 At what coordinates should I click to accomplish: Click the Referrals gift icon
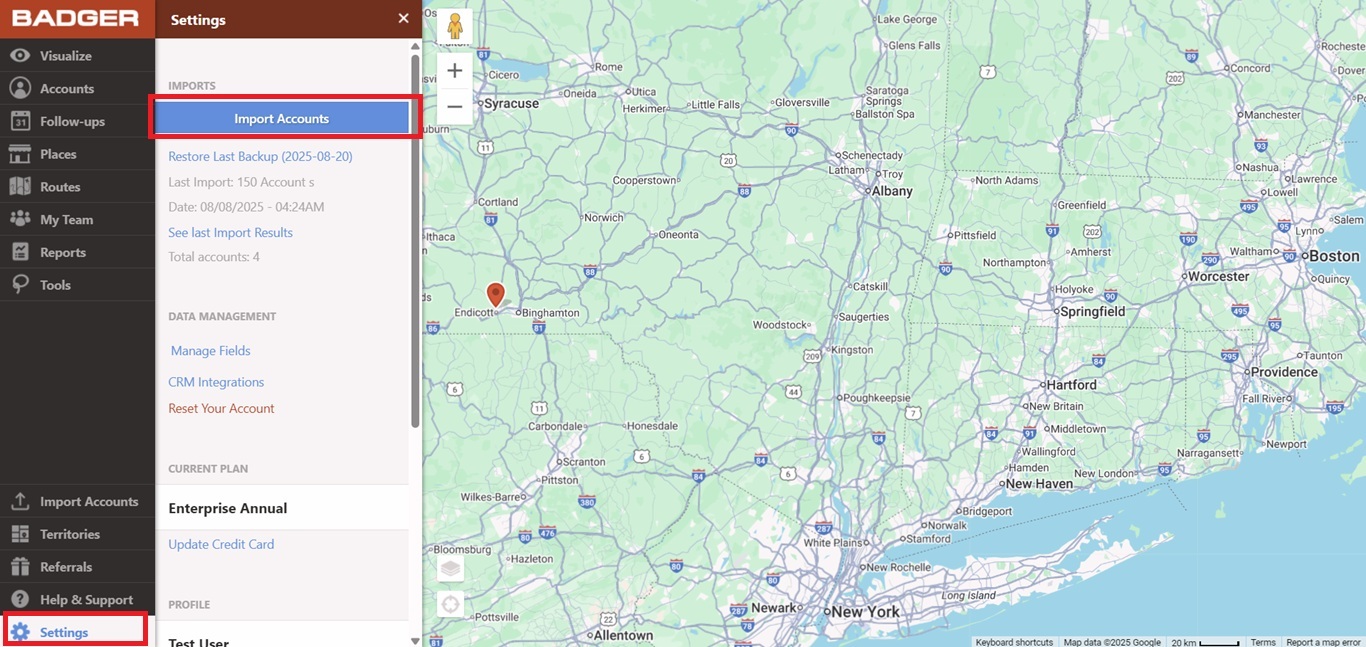pos(20,567)
